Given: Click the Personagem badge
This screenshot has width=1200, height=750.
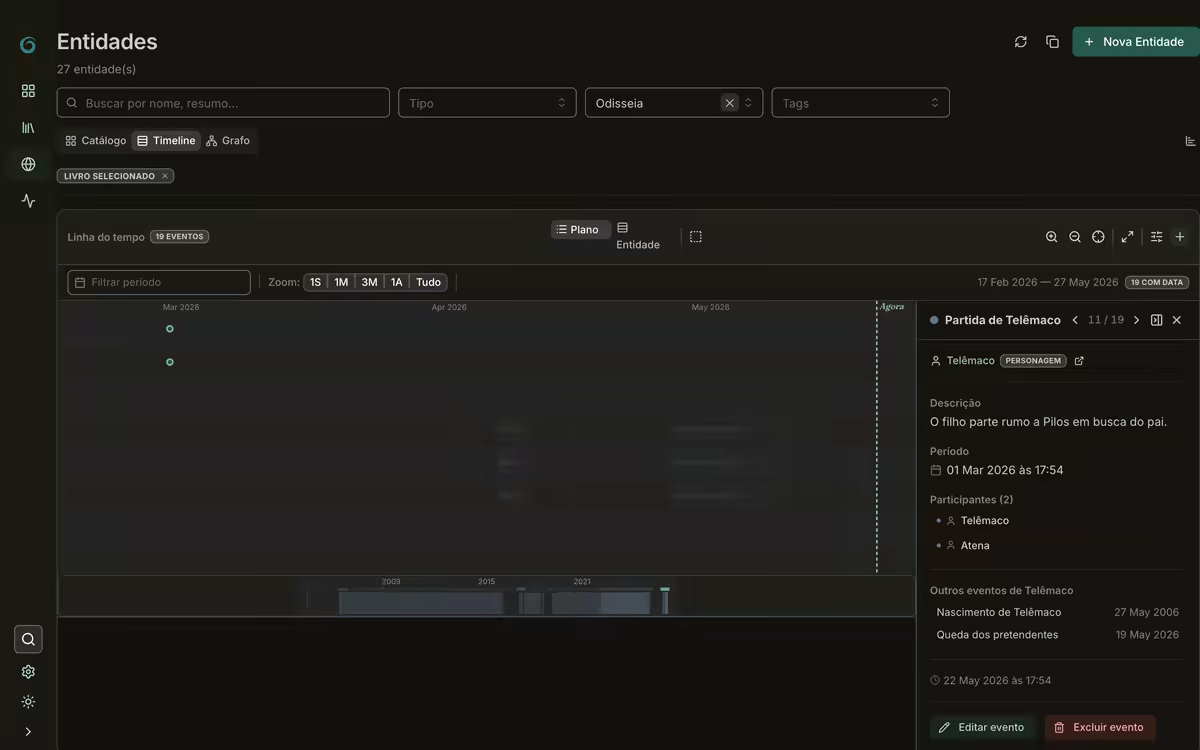Looking at the screenshot, I should 1033,361.
